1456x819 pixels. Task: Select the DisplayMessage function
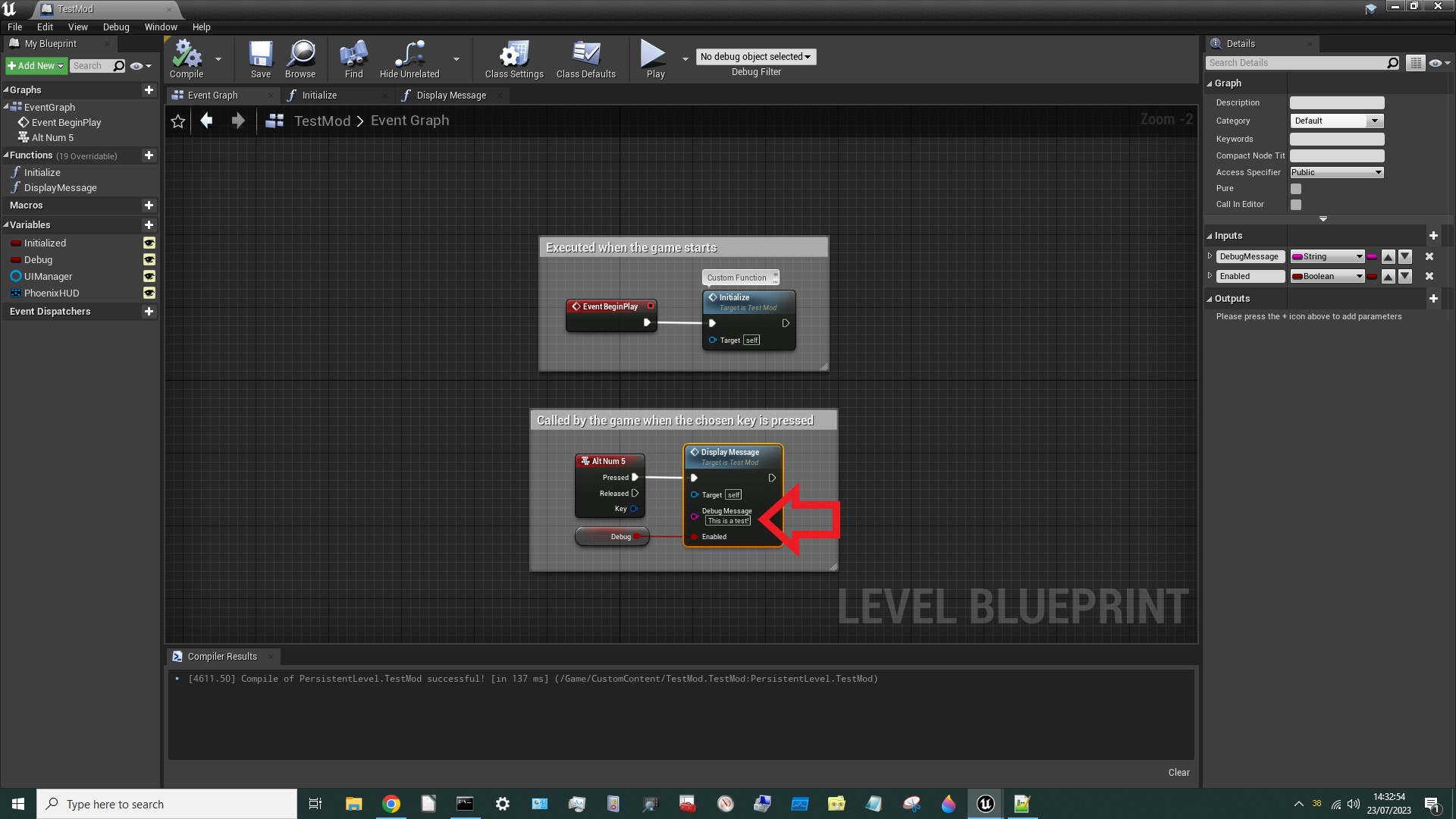pyautogui.click(x=60, y=188)
